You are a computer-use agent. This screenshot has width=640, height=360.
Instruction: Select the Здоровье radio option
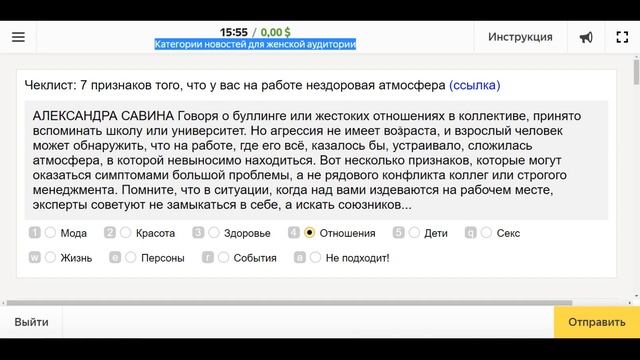[214, 233]
